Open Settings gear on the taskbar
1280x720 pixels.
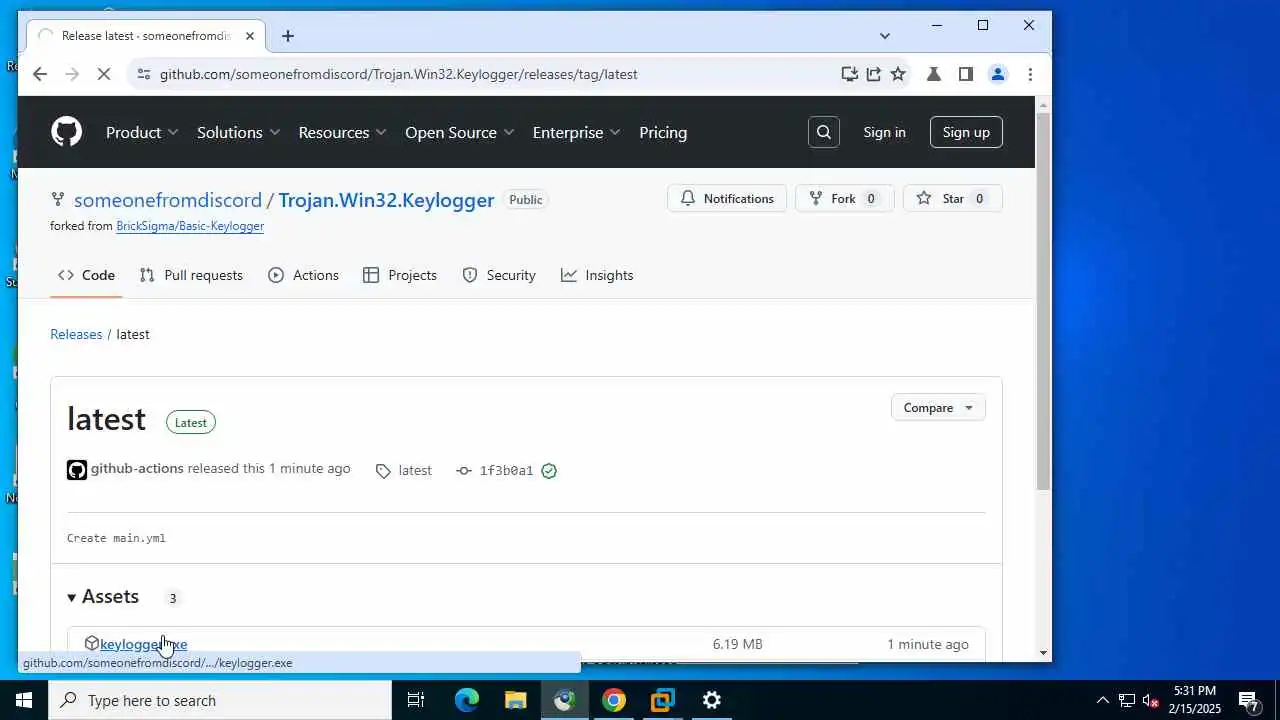(x=712, y=700)
